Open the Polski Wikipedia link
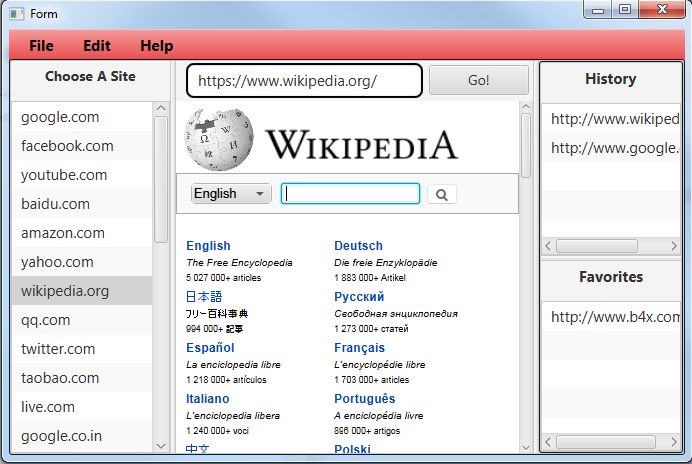Image resolution: width=692 pixels, height=464 pixels. (x=352, y=449)
